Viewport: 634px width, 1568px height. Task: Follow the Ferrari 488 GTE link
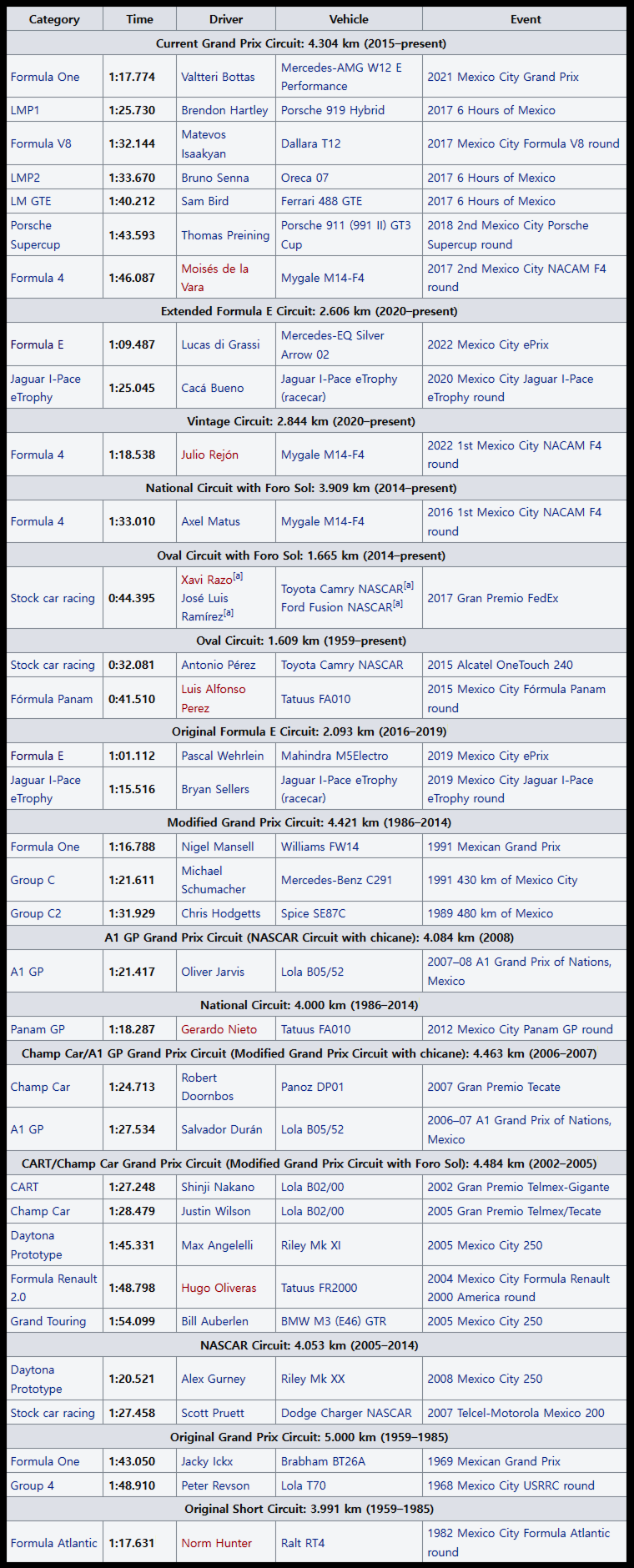pos(321,201)
